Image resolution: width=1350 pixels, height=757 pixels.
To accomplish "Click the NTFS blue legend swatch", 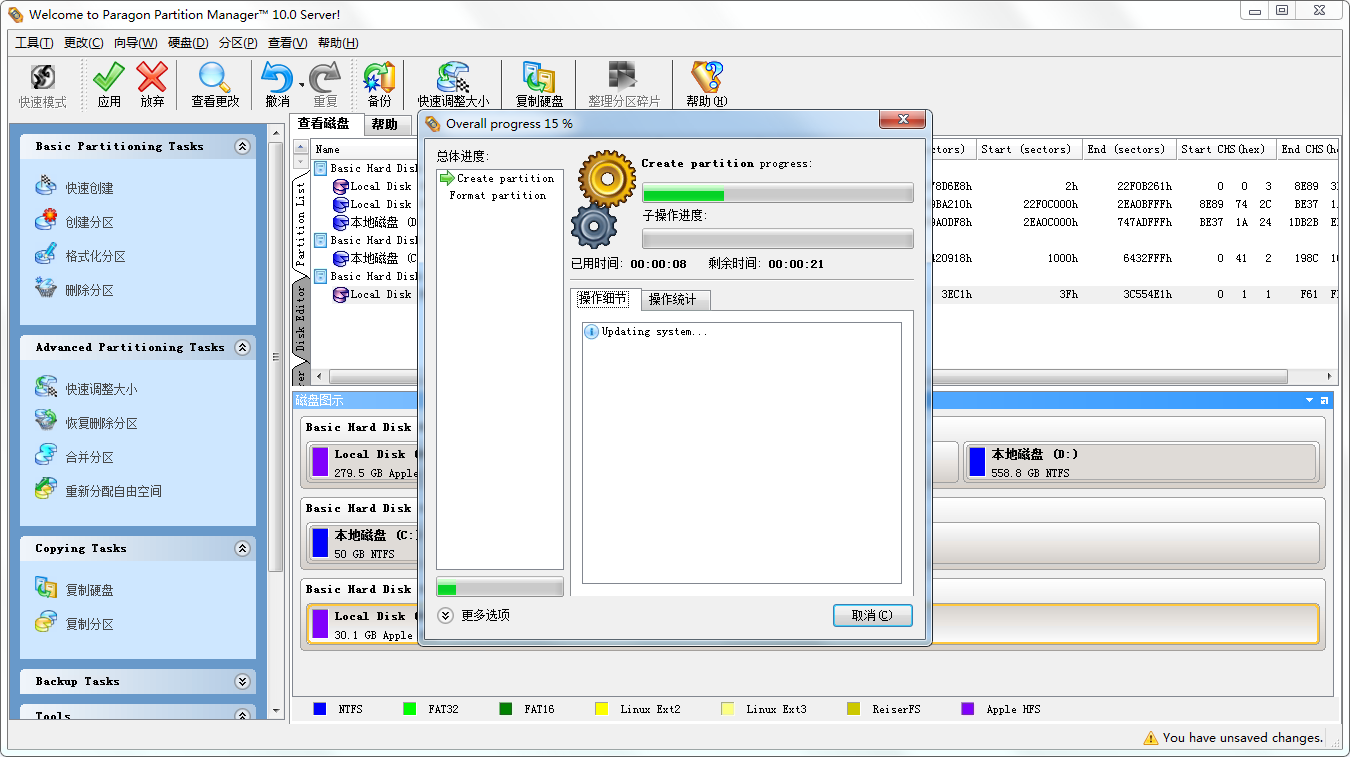I will click(320, 709).
